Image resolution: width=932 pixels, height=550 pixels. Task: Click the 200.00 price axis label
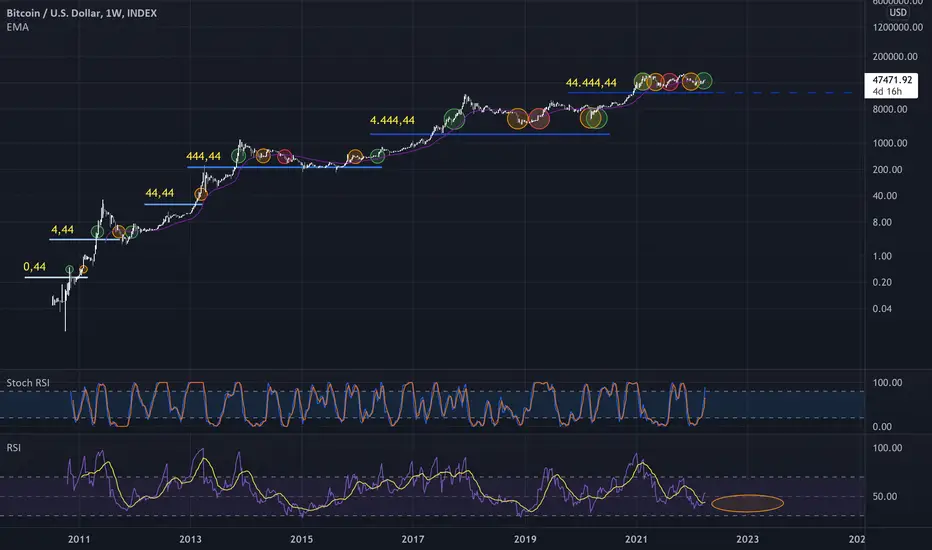[x=887, y=170]
